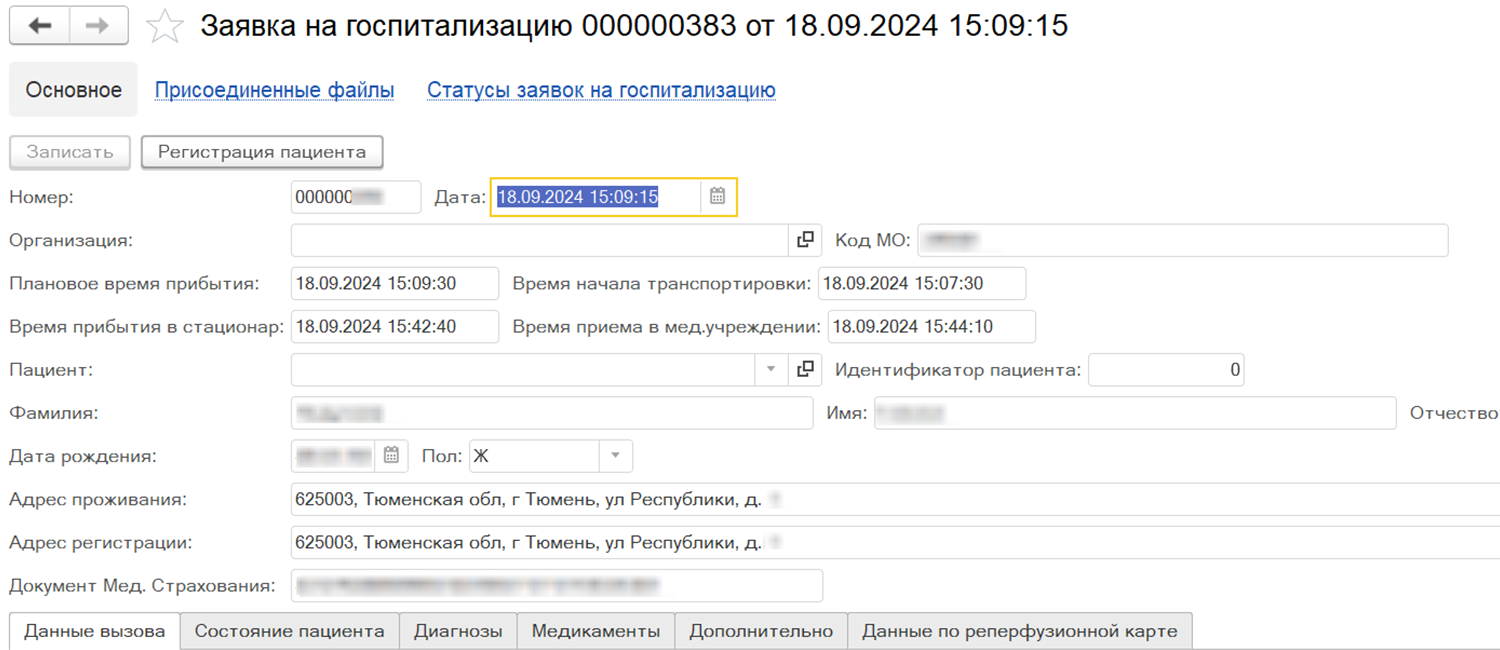Click the Идентификатор пациента field
The image size is (1500, 650).
tap(1166, 370)
